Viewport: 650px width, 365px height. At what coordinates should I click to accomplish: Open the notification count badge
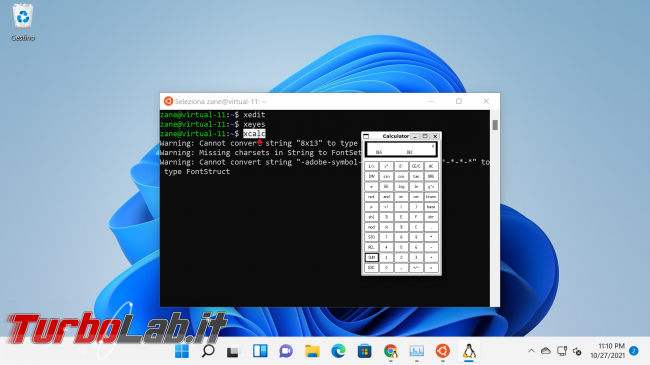click(633, 351)
